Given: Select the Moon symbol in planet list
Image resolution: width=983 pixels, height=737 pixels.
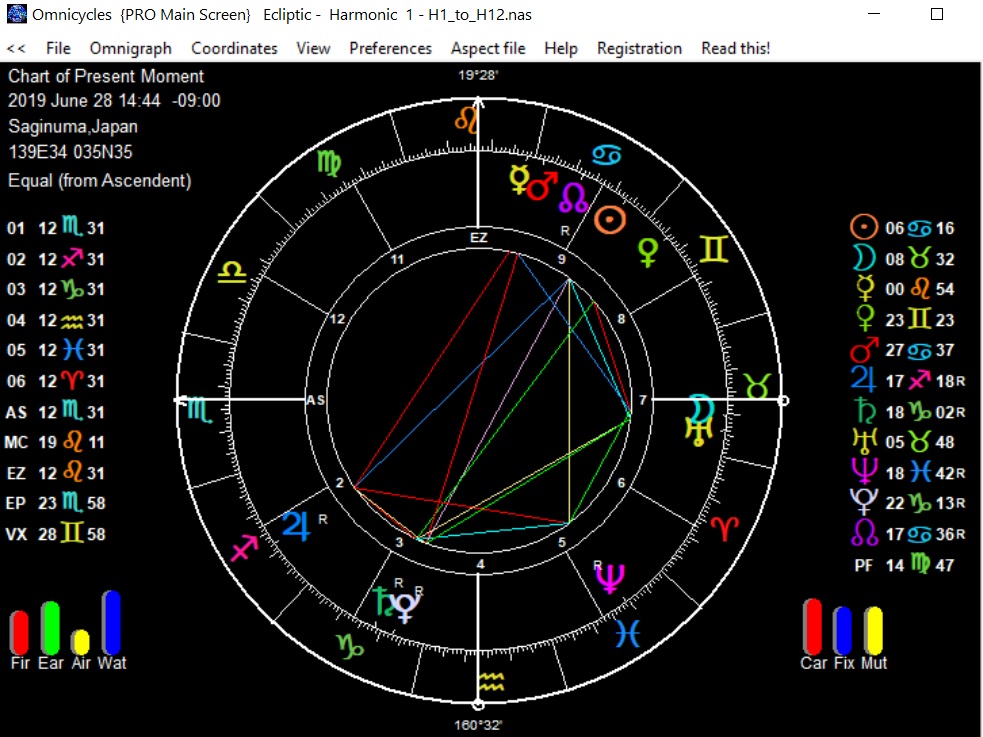Looking at the screenshot, I should pyautogui.click(x=862, y=259).
